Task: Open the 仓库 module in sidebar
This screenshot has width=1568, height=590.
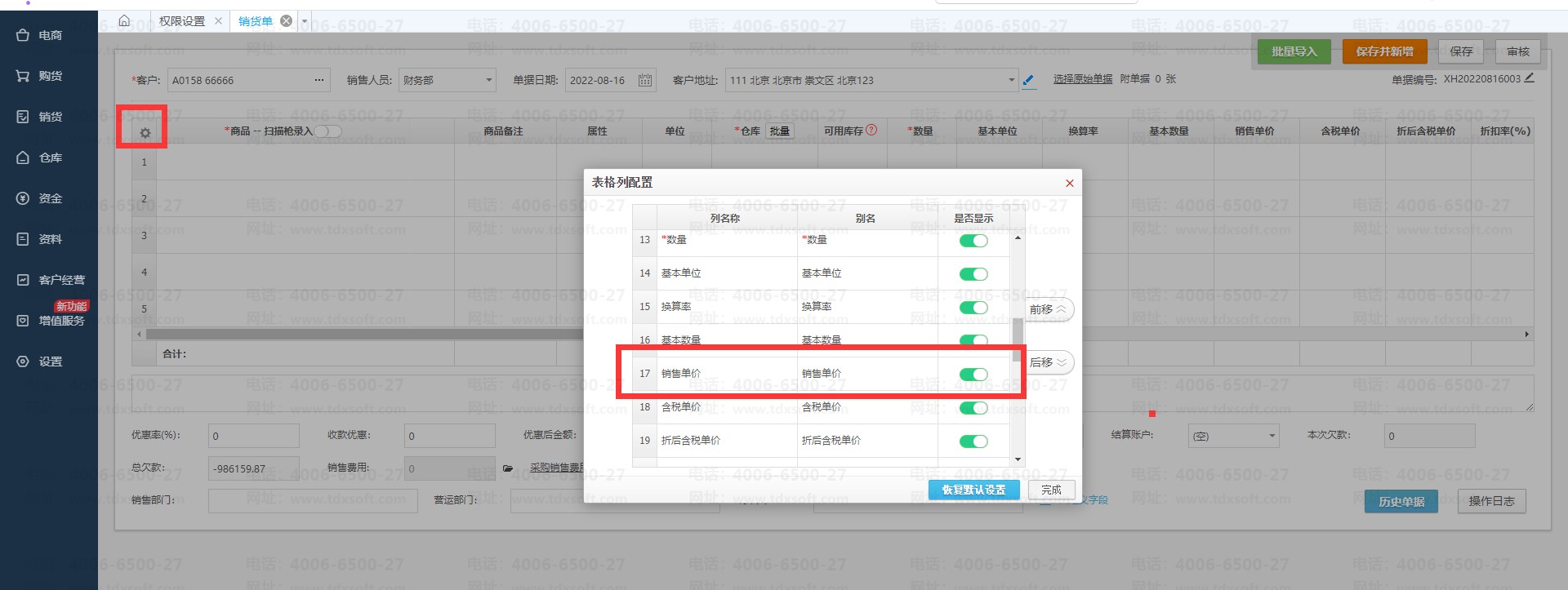Action: pyautogui.click(x=50, y=157)
